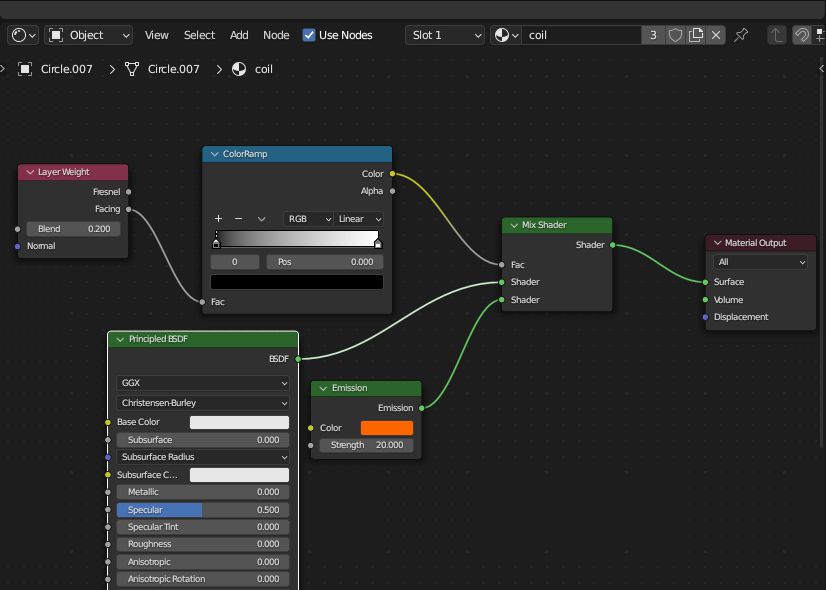Image resolution: width=826 pixels, height=590 pixels.
Task: Click the editor type selector icon
Action: click(22, 35)
